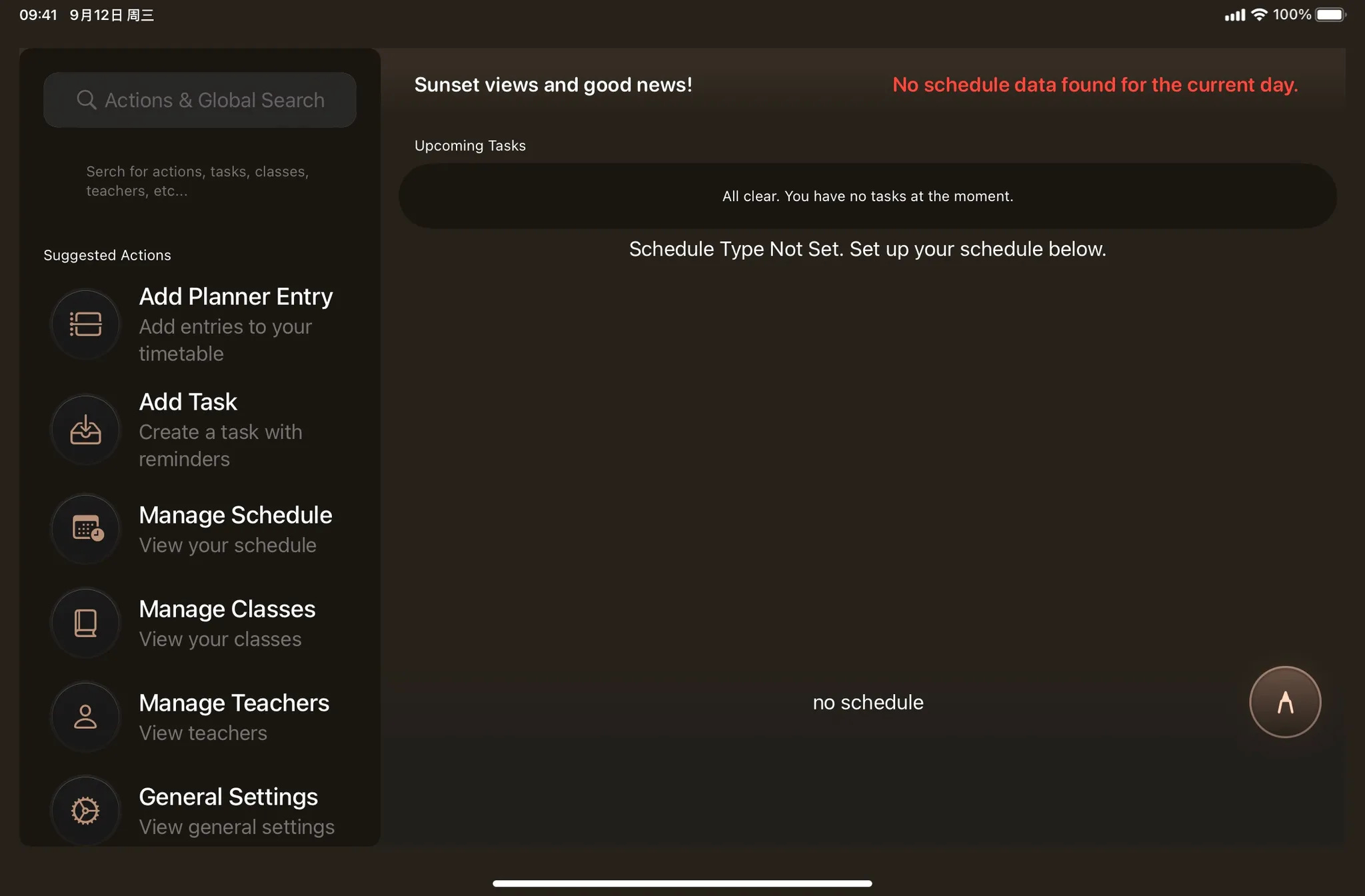Tap the 'no schedule' placeholder text
Image resolution: width=1365 pixels, height=896 pixels.
tap(868, 702)
